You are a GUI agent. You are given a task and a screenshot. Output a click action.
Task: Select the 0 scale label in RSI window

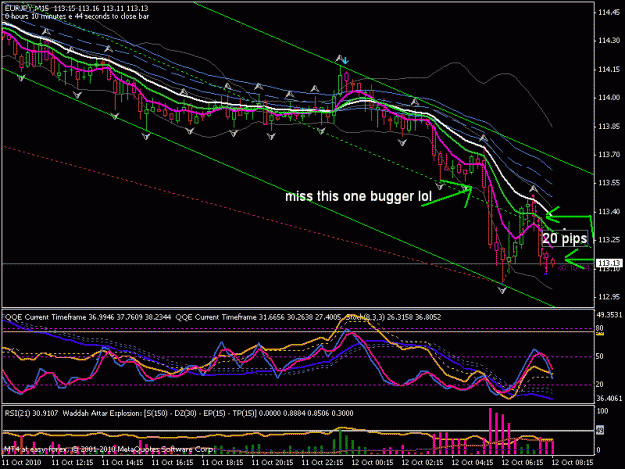pos(598,450)
